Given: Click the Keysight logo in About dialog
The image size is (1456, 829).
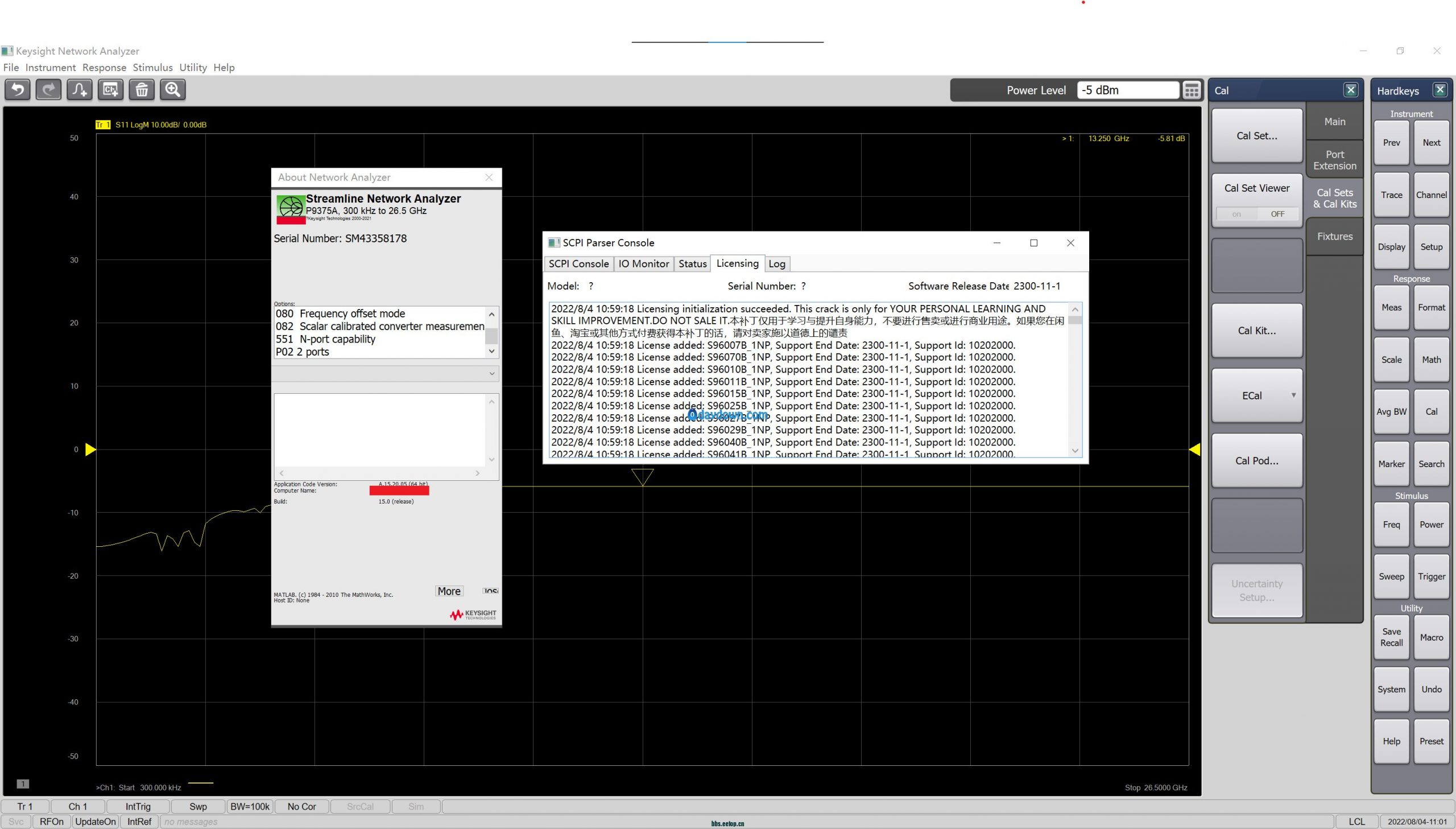Looking at the screenshot, I should coord(473,615).
